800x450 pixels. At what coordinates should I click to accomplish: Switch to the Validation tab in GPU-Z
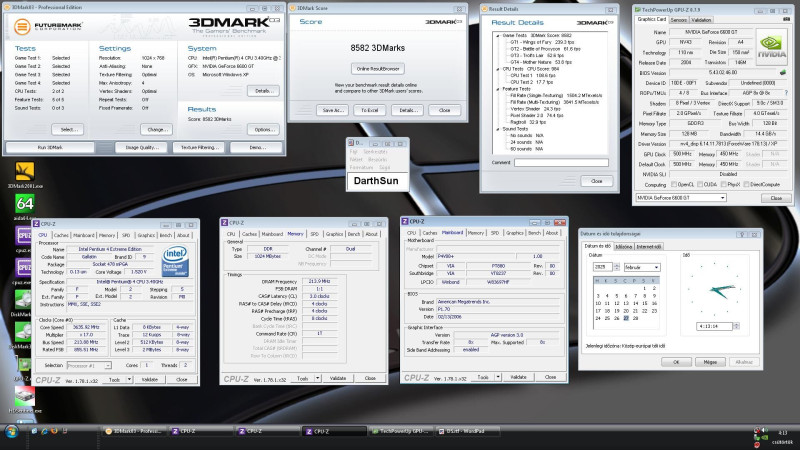tap(701, 20)
